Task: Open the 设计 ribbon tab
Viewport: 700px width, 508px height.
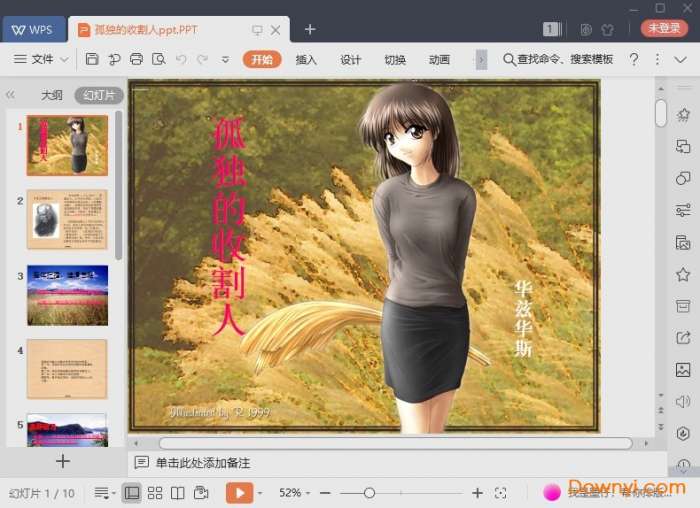Action: 350,60
